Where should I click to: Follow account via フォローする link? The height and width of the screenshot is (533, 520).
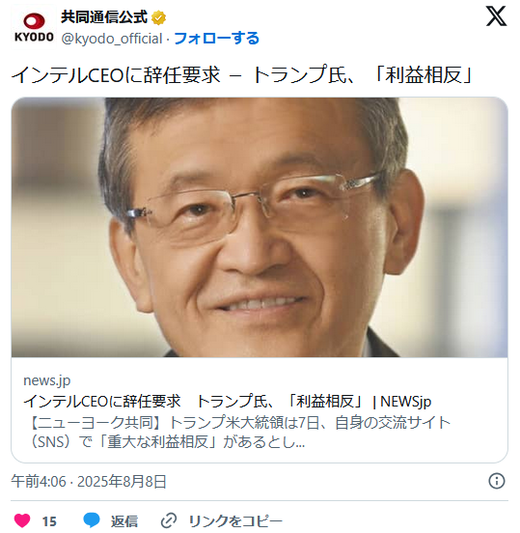(217, 38)
